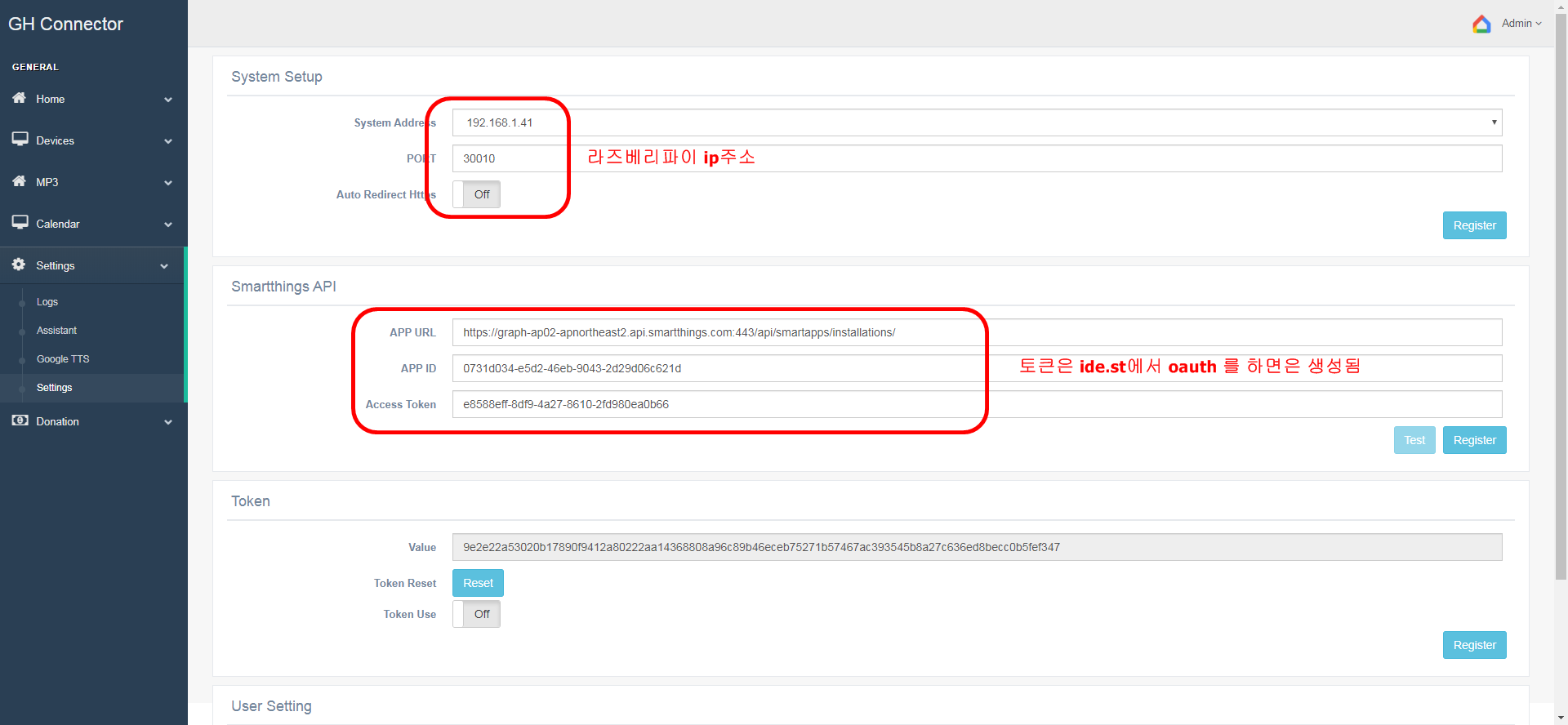The width and height of the screenshot is (1568, 725).
Task: Click the MP3 menu label
Action: pyautogui.click(x=47, y=182)
